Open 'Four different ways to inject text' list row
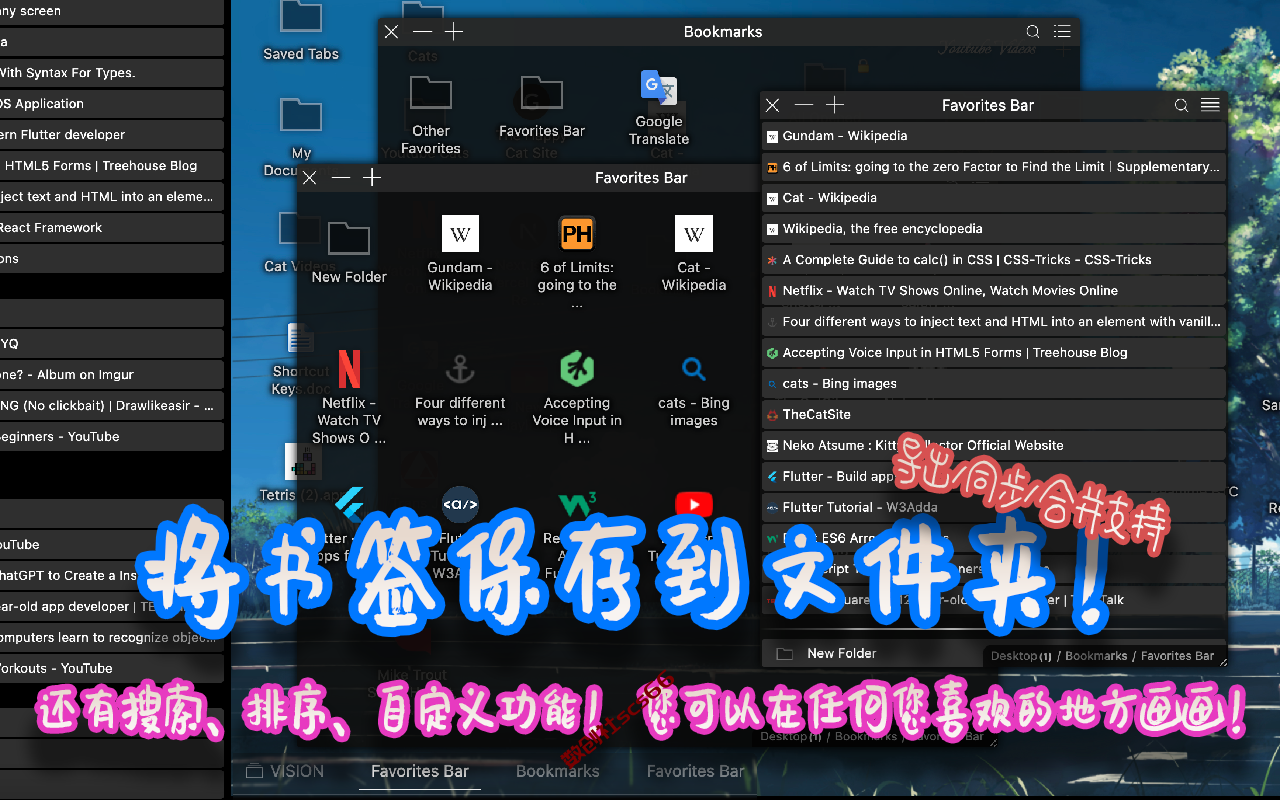 [993, 322]
